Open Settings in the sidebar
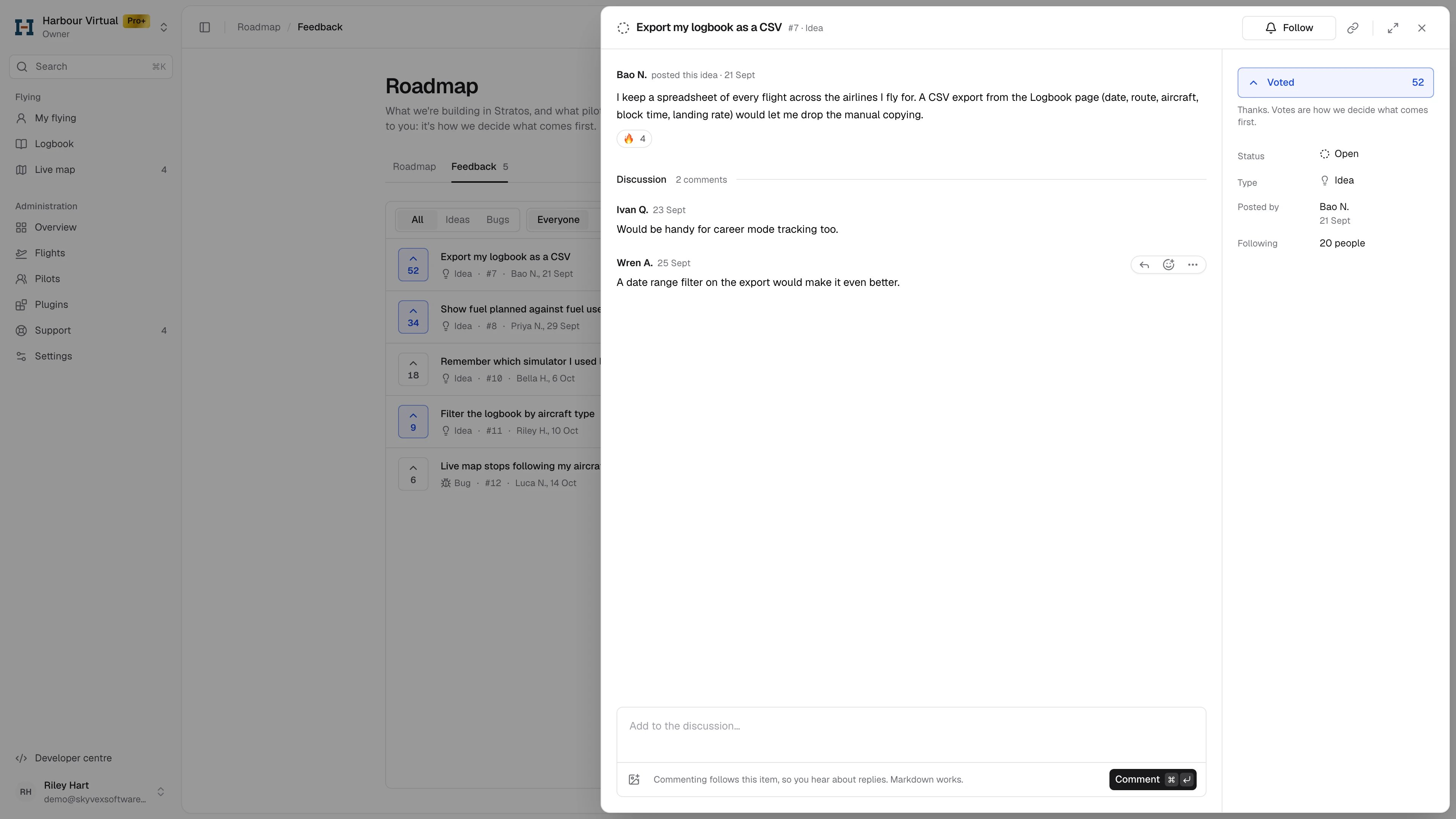 [91, 356]
